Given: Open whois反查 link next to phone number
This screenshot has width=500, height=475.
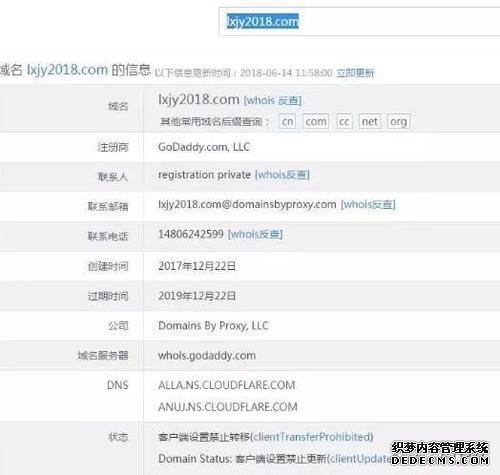Looking at the screenshot, I should pyautogui.click(x=255, y=234).
